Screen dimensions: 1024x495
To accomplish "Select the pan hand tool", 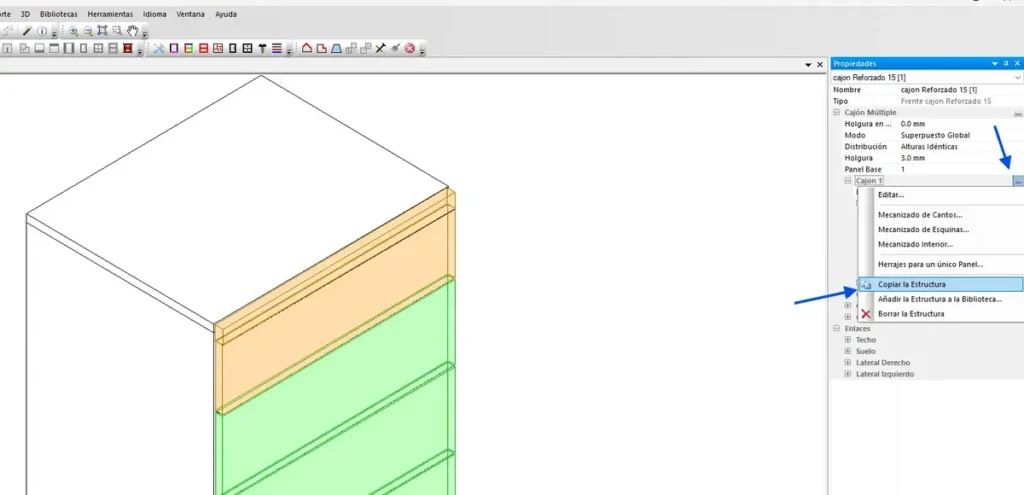I will [x=132, y=31].
